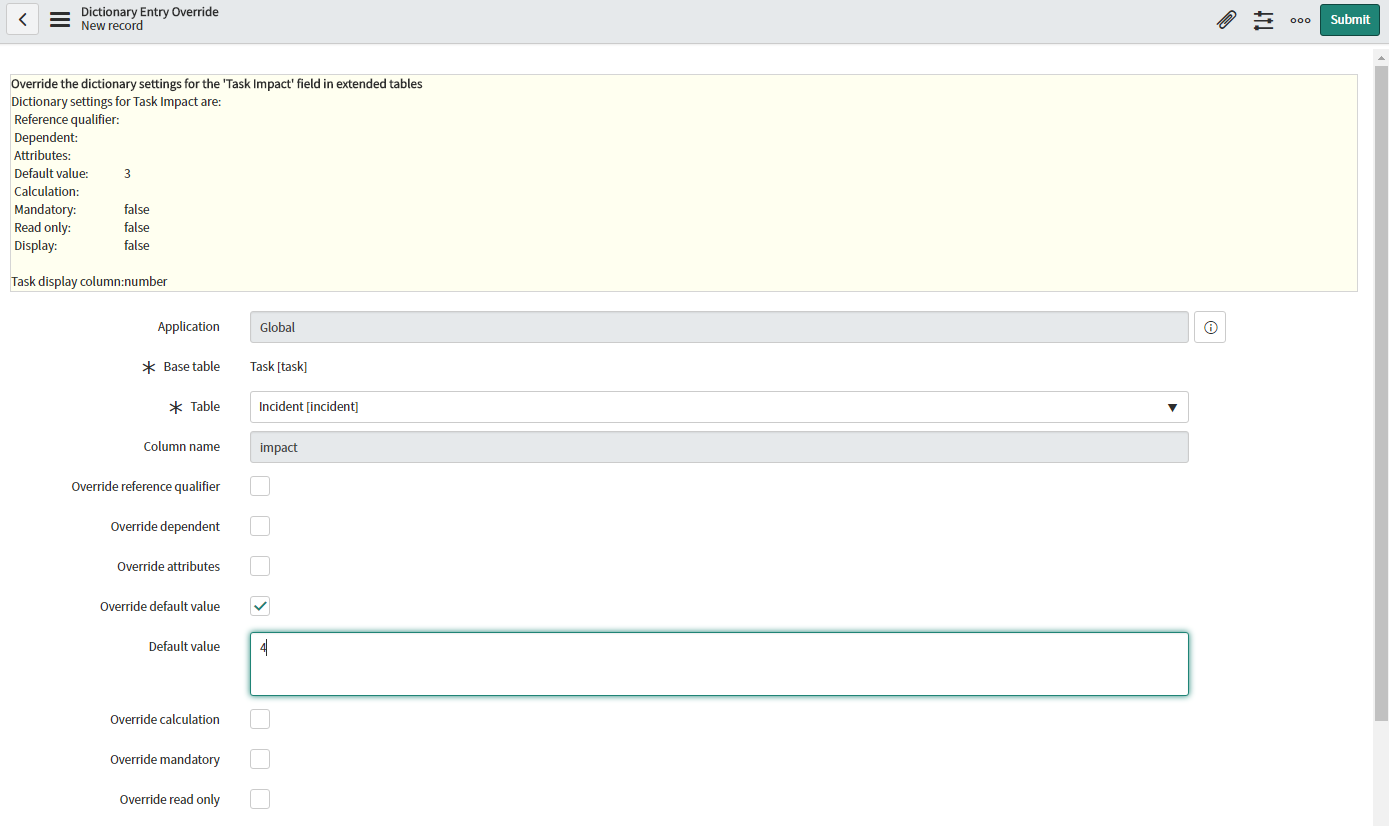Open the Incident [incident] table selector
Image resolution: width=1389 pixels, height=826 pixels.
(700, 407)
